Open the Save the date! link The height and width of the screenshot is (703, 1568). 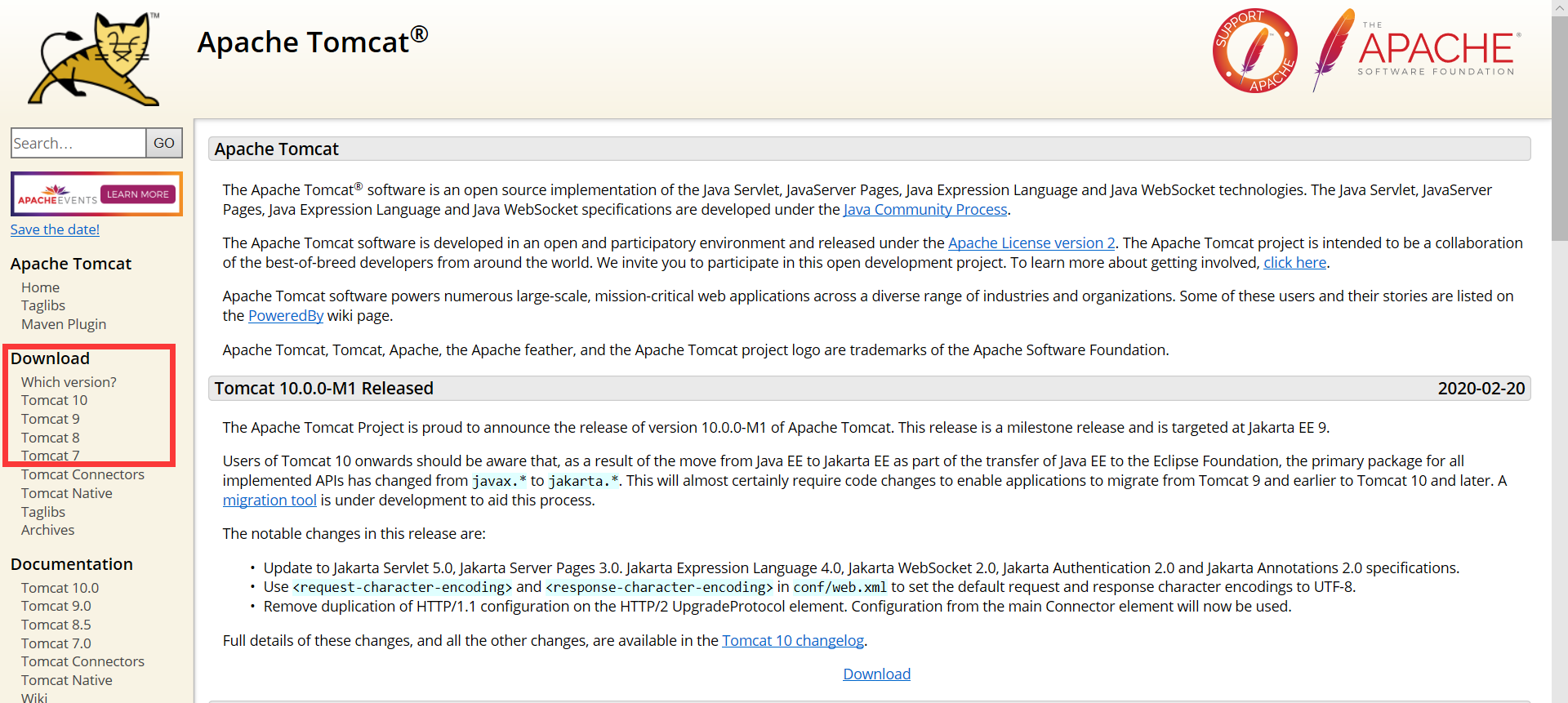click(x=55, y=229)
